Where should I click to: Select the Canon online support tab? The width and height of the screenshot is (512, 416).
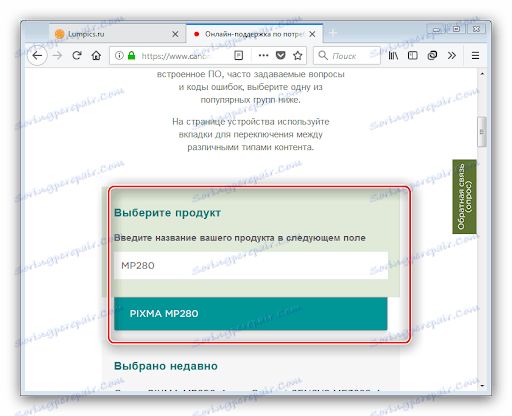tap(254, 34)
